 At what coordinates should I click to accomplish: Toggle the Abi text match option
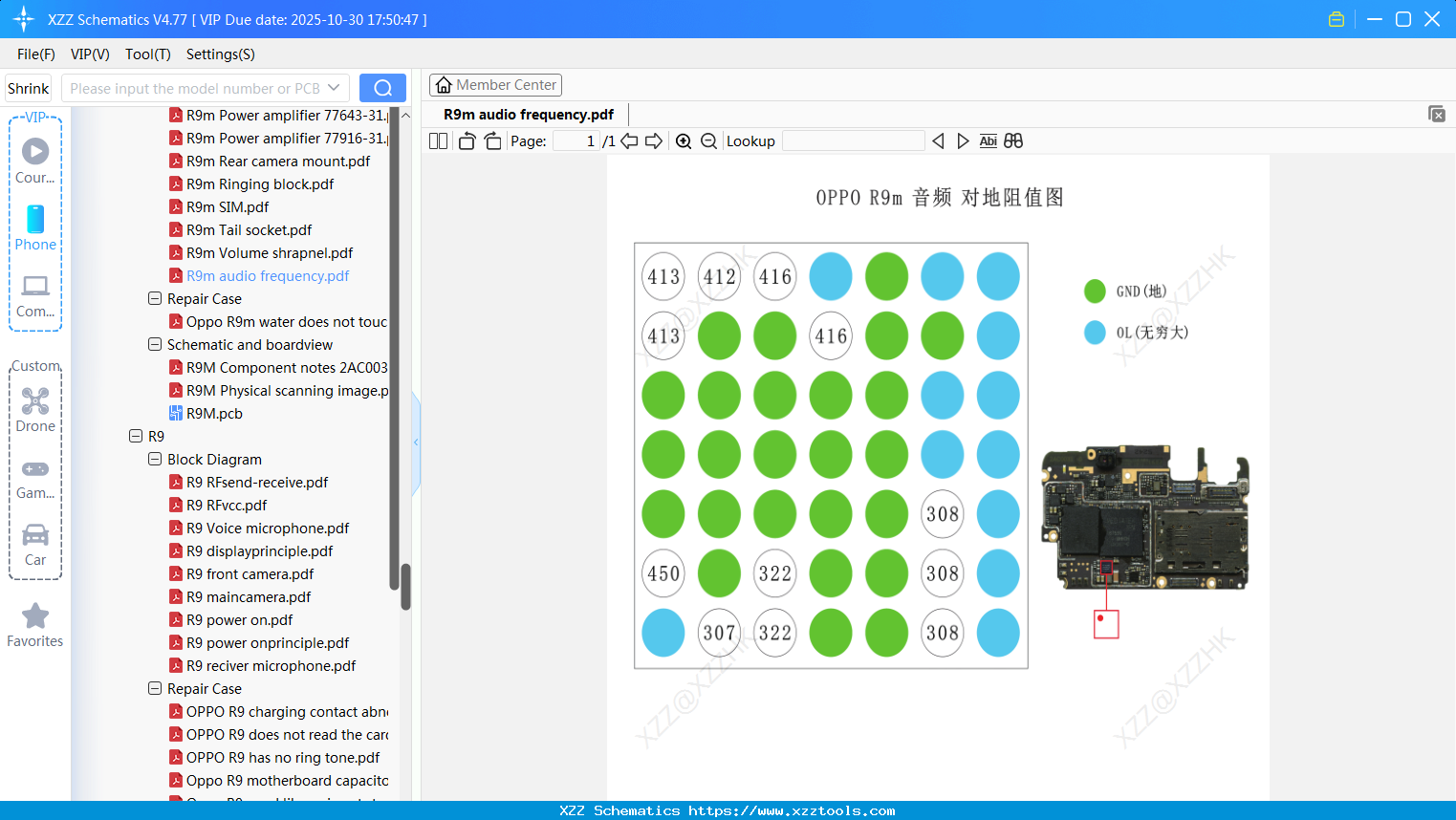click(989, 141)
